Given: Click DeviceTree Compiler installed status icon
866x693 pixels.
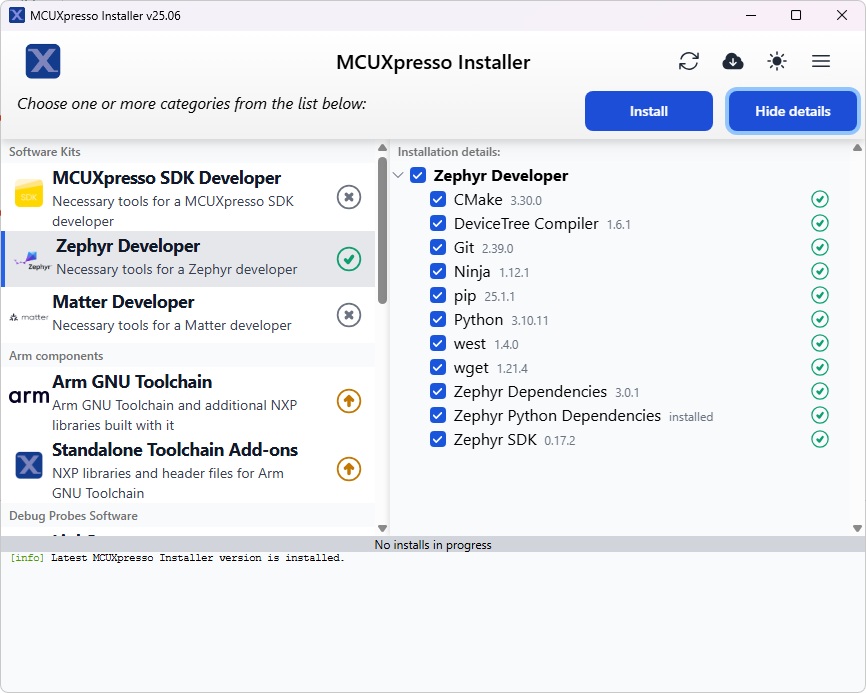Looking at the screenshot, I should pos(820,223).
